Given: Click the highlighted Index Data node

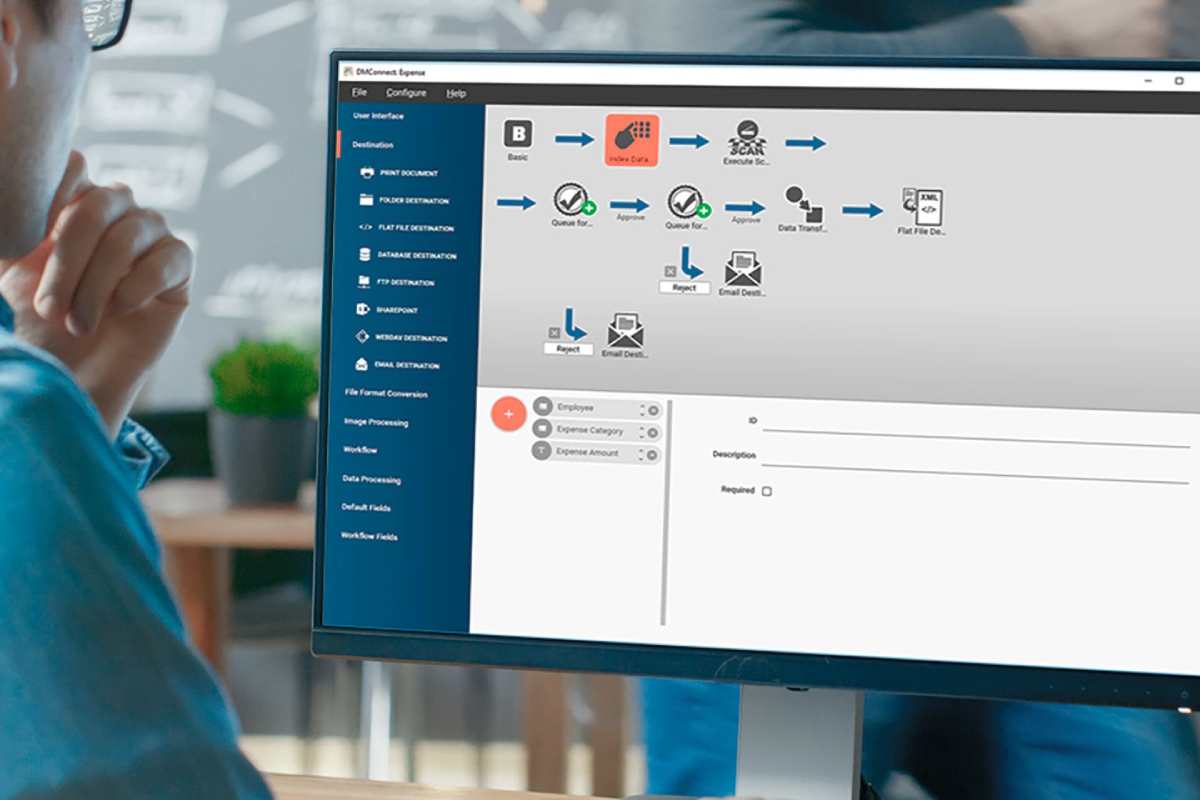Looking at the screenshot, I should (631, 140).
